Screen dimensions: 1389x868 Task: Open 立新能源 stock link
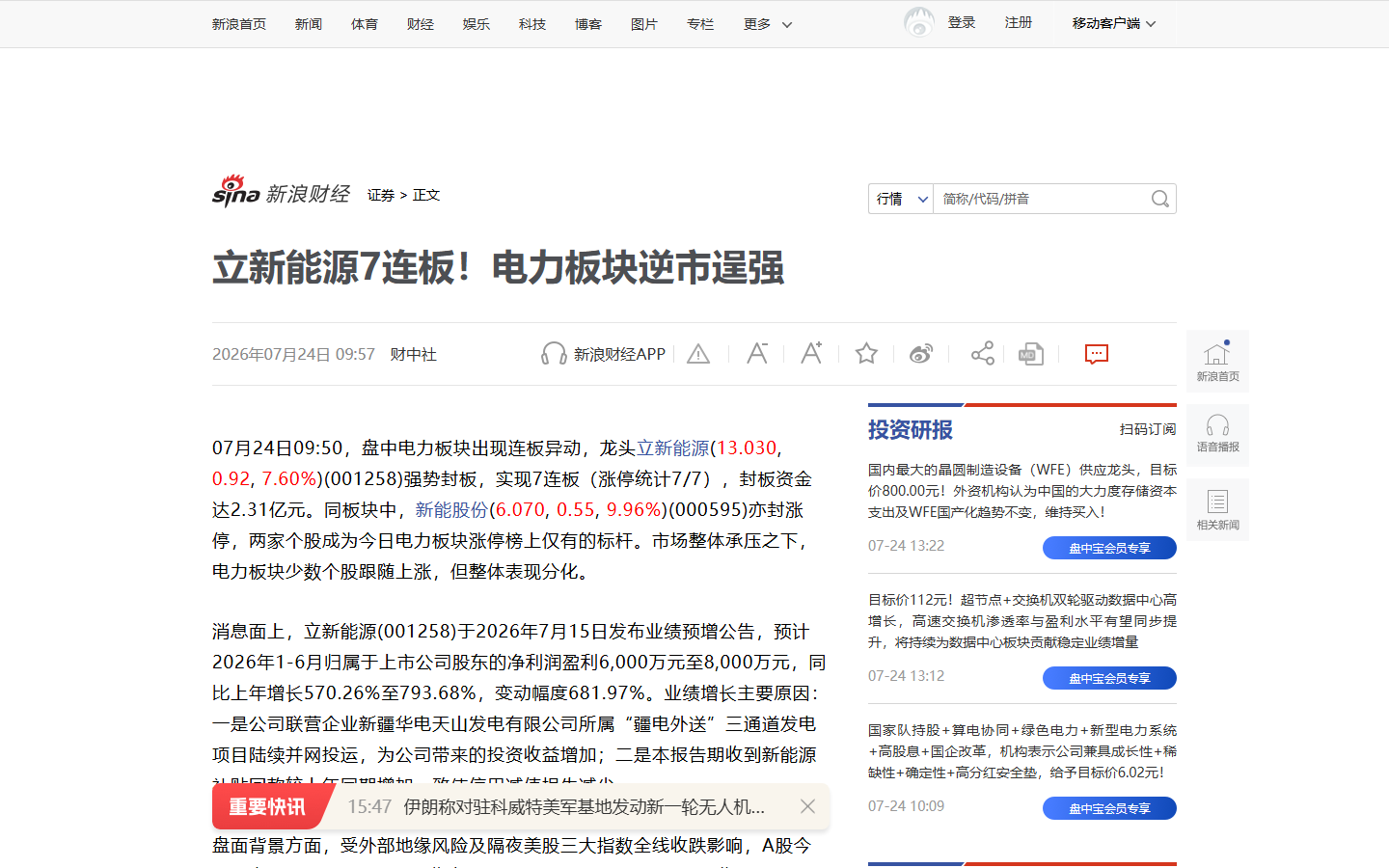(x=673, y=448)
